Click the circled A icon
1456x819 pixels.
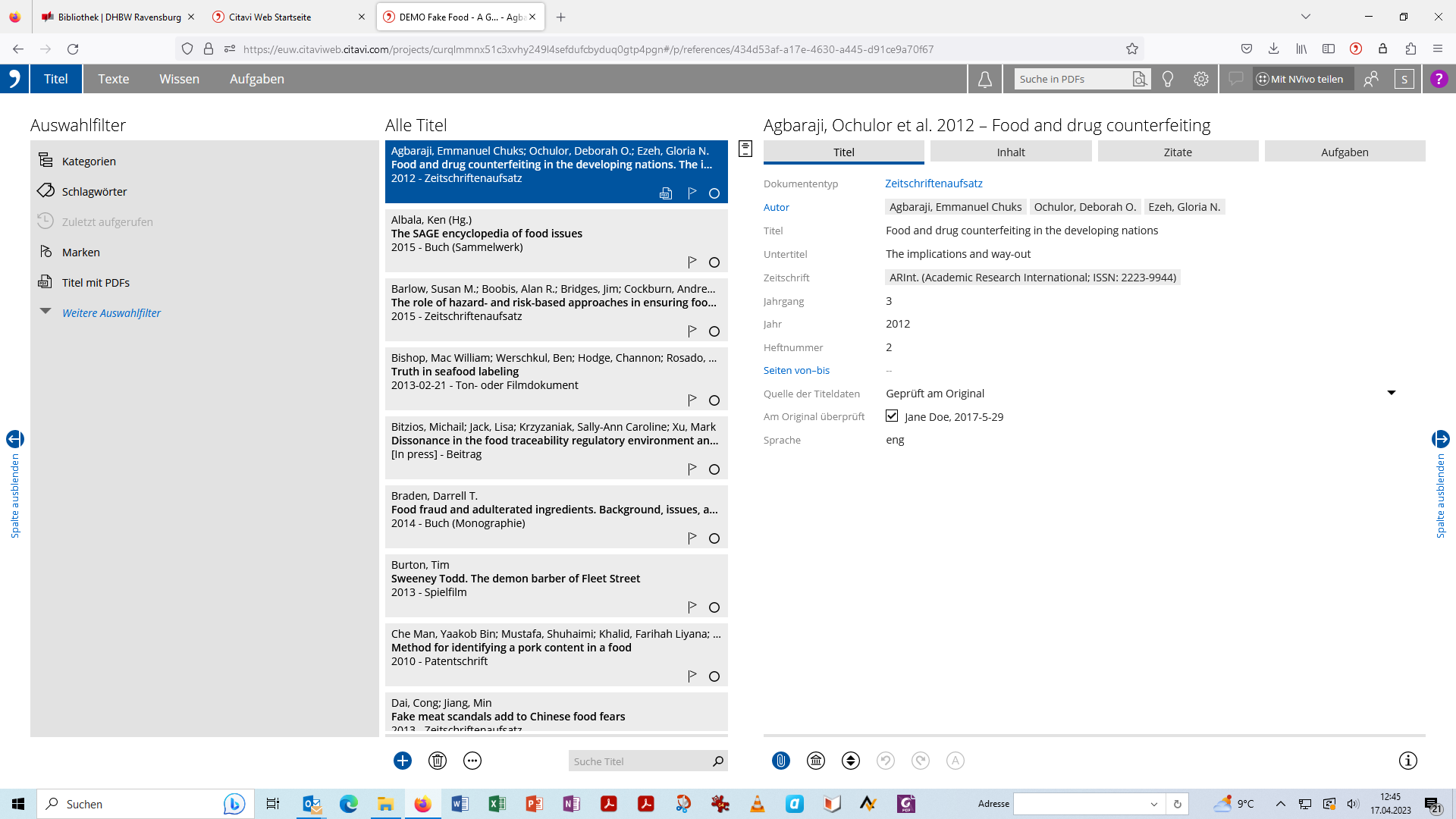click(955, 761)
